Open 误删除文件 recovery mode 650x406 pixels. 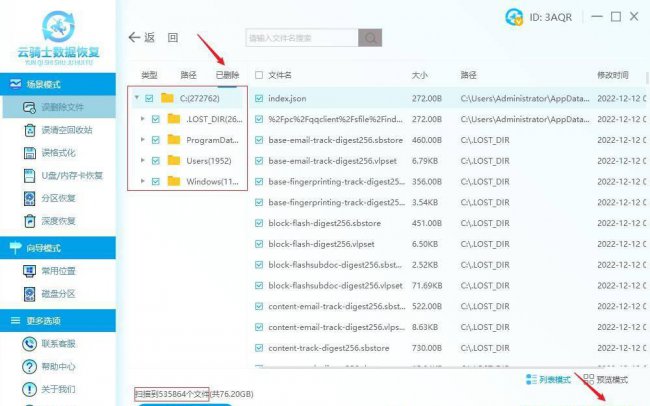tap(59, 107)
